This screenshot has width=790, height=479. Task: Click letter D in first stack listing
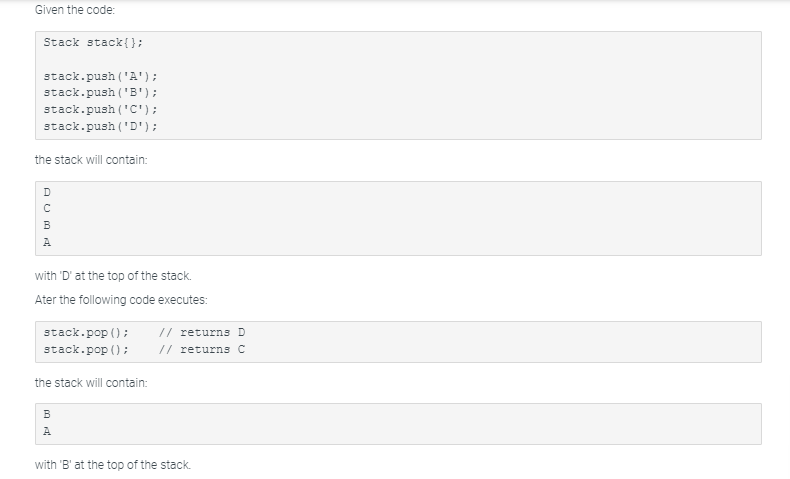tap(46, 191)
